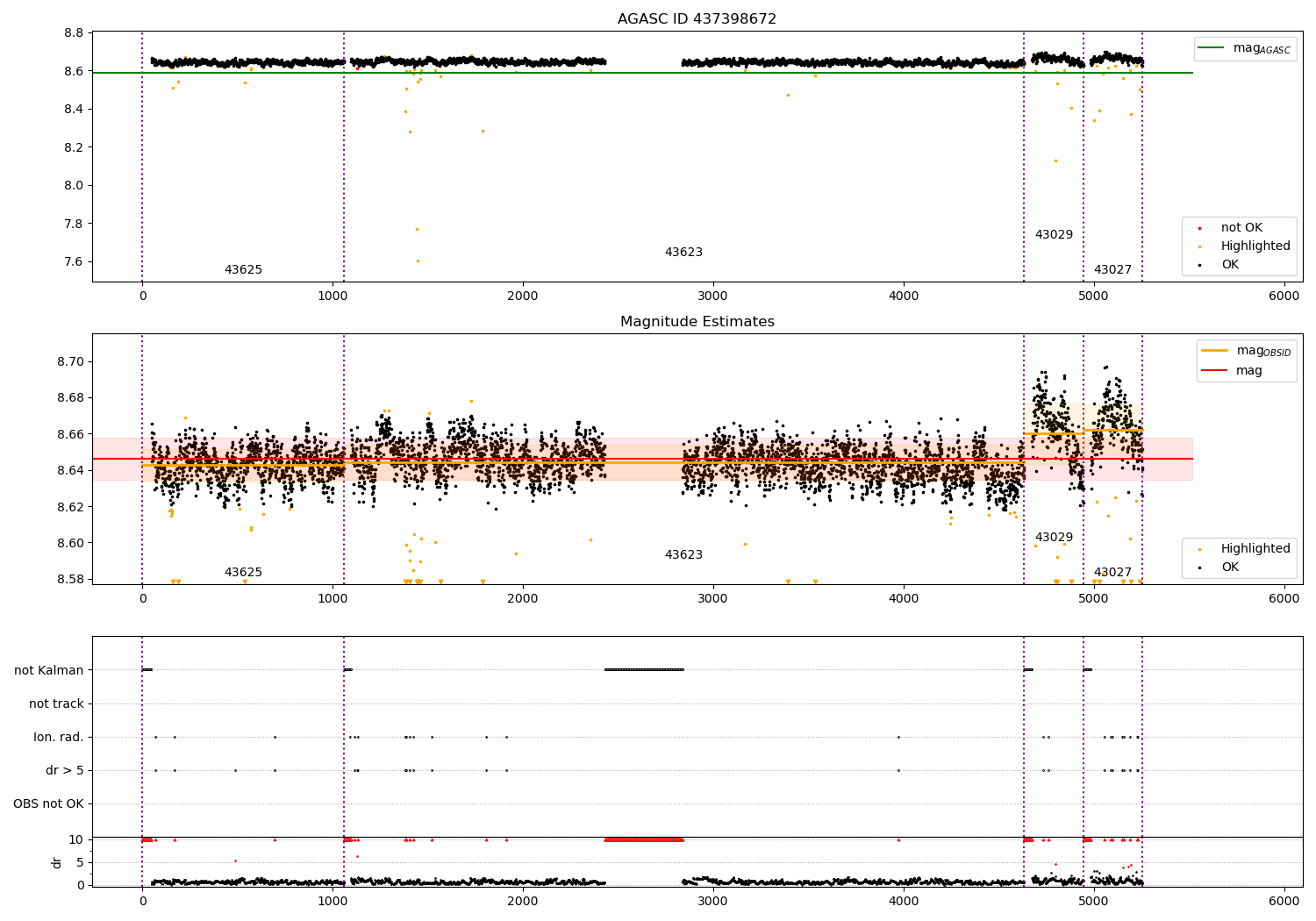Click the 'dr > 5' axis label
Viewport: 1316px width, 921px height.
coord(65,771)
